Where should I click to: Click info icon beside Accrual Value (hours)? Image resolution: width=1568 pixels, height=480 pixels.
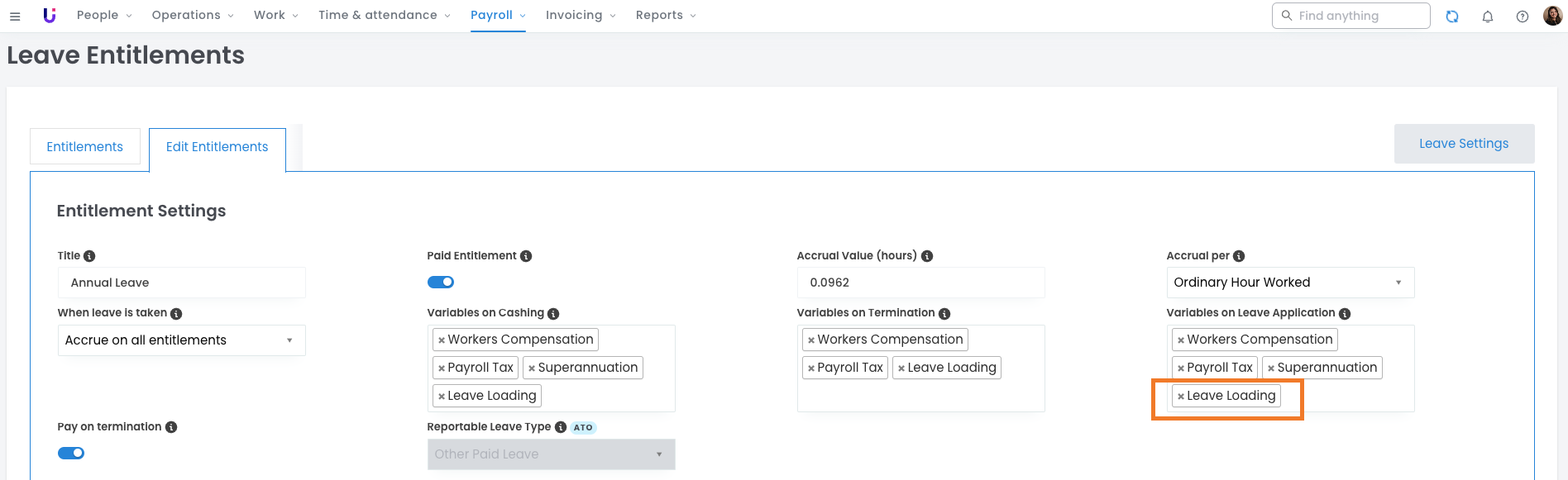coord(927,256)
